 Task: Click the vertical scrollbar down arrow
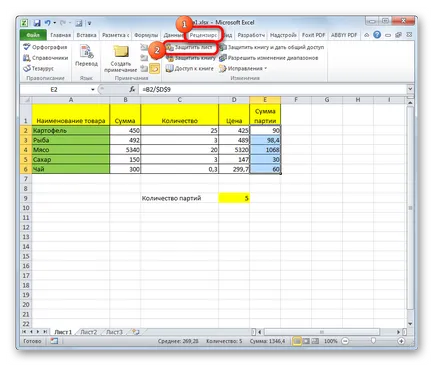click(410, 324)
